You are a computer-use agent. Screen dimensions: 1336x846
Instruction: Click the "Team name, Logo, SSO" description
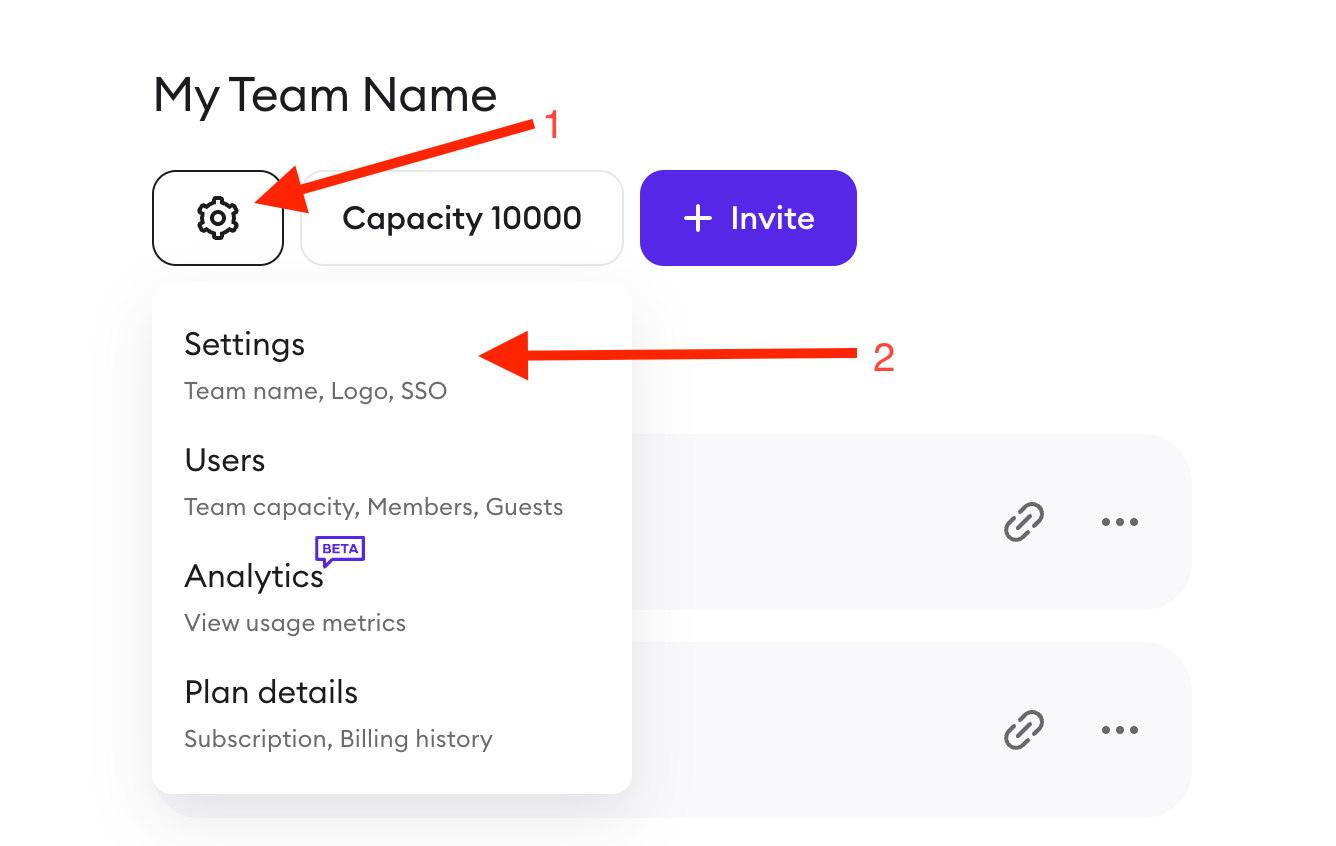[315, 391]
